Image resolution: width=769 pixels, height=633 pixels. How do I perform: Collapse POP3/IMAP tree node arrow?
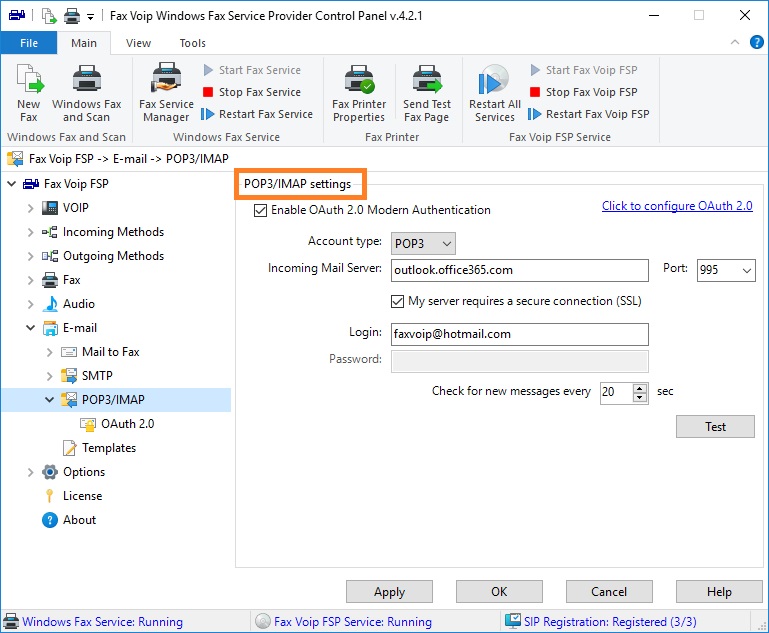(x=50, y=400)
